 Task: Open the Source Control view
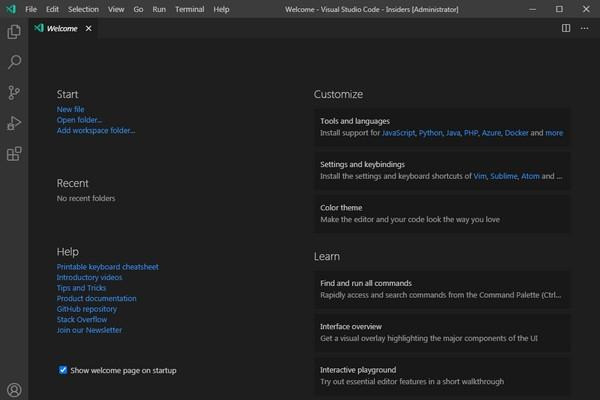[x=14, y=93]
